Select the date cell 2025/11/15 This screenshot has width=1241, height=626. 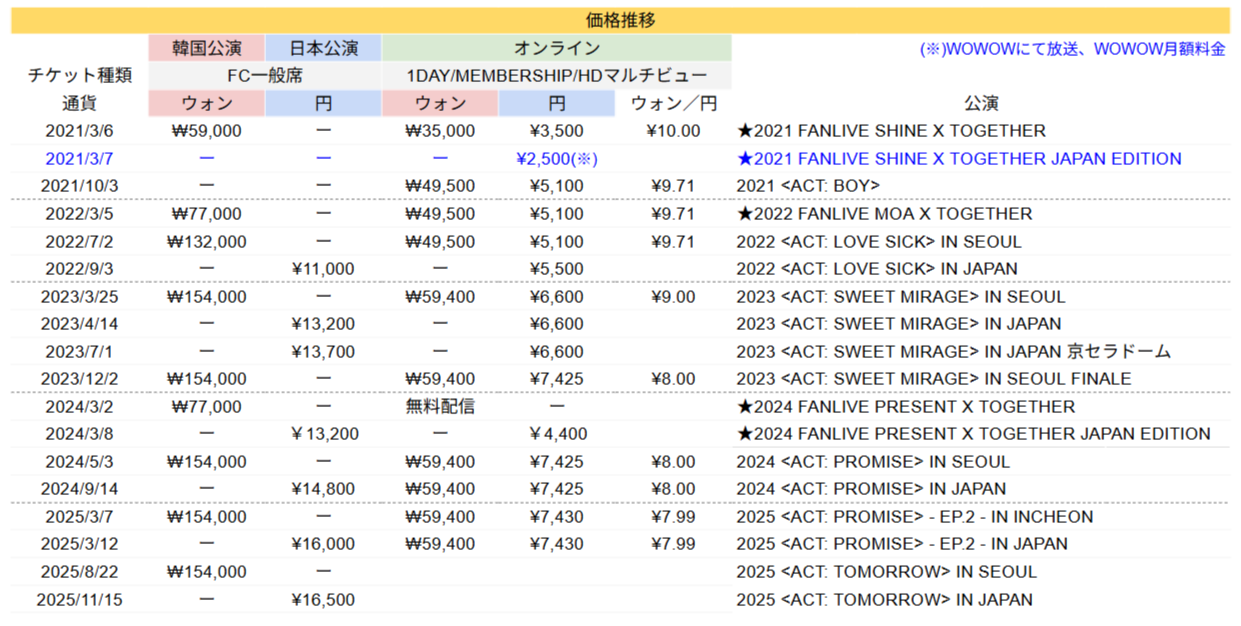pyautogui.click(x=80, y=600)
